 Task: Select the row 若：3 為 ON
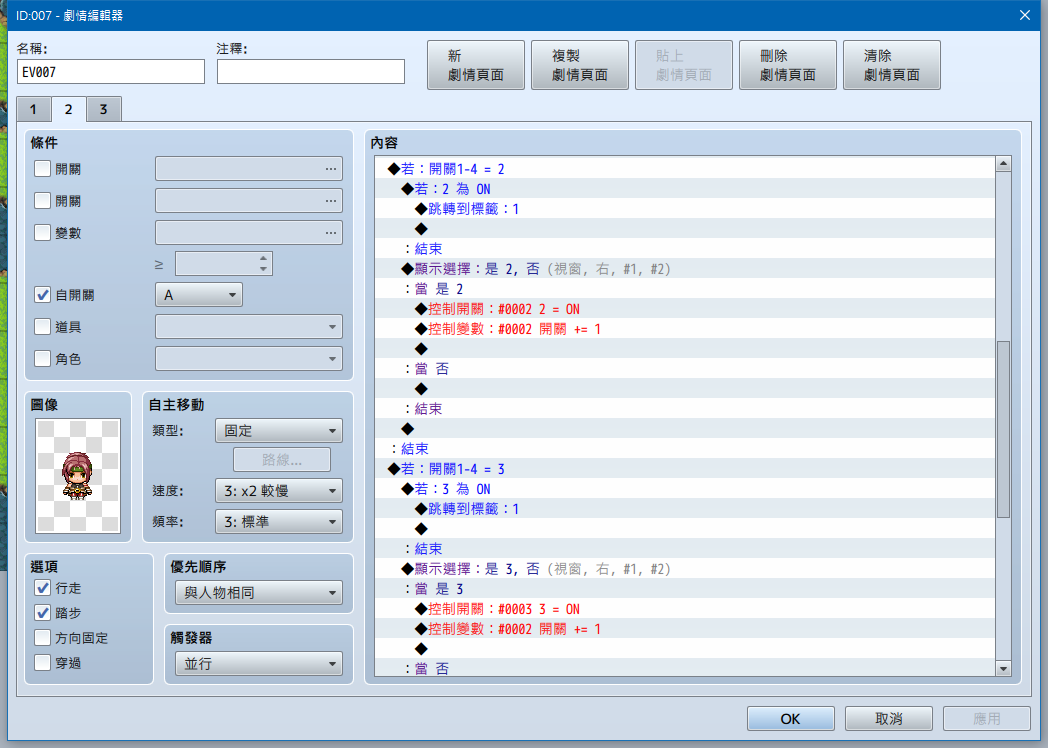[x=684, y=489]
